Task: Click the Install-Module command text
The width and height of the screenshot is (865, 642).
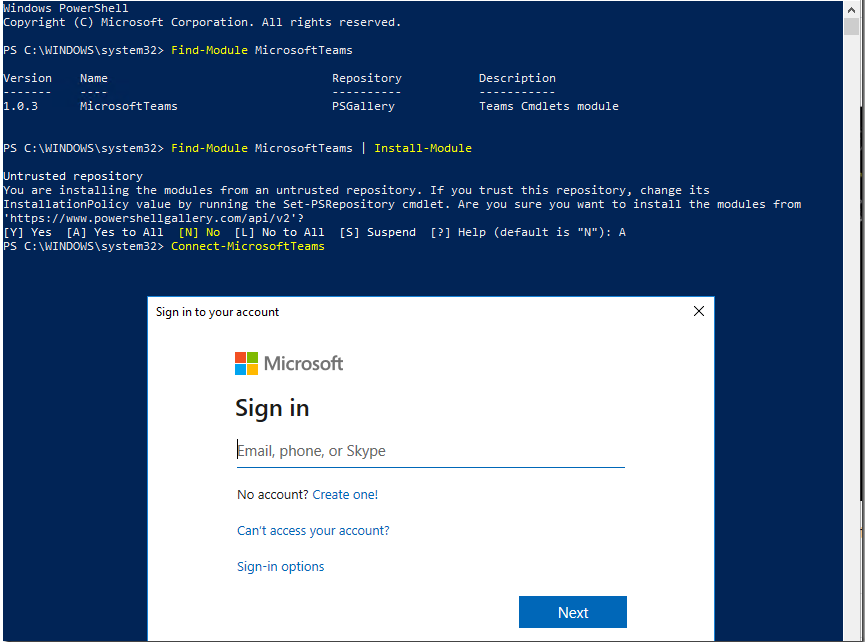Action: pos(423,148)
